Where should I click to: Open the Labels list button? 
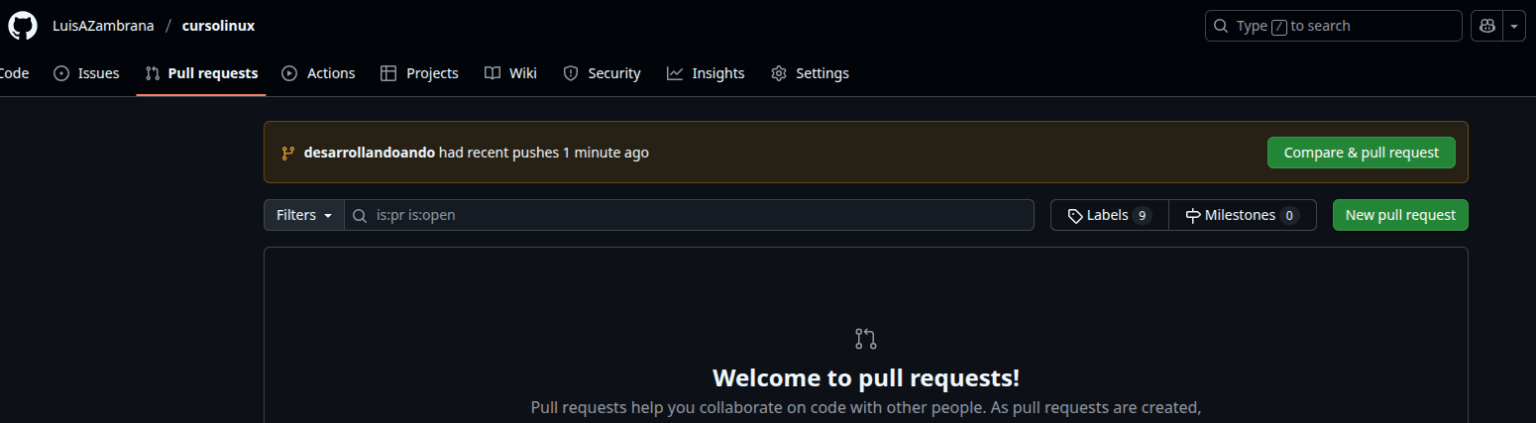tap(1109, 215)
